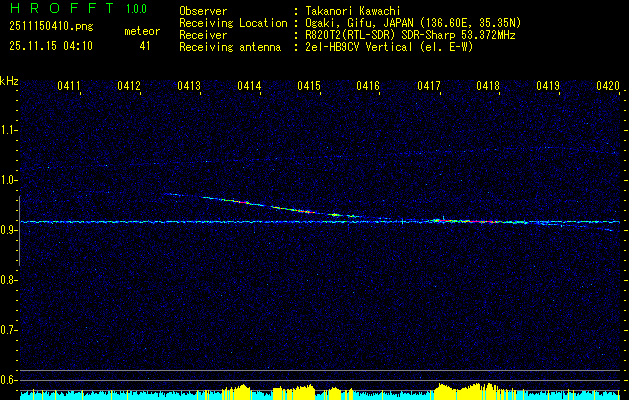The height and width of the screenshot is (400, 629).
Task: Select the 0413 time marker
Action: [x=188, y=87]
